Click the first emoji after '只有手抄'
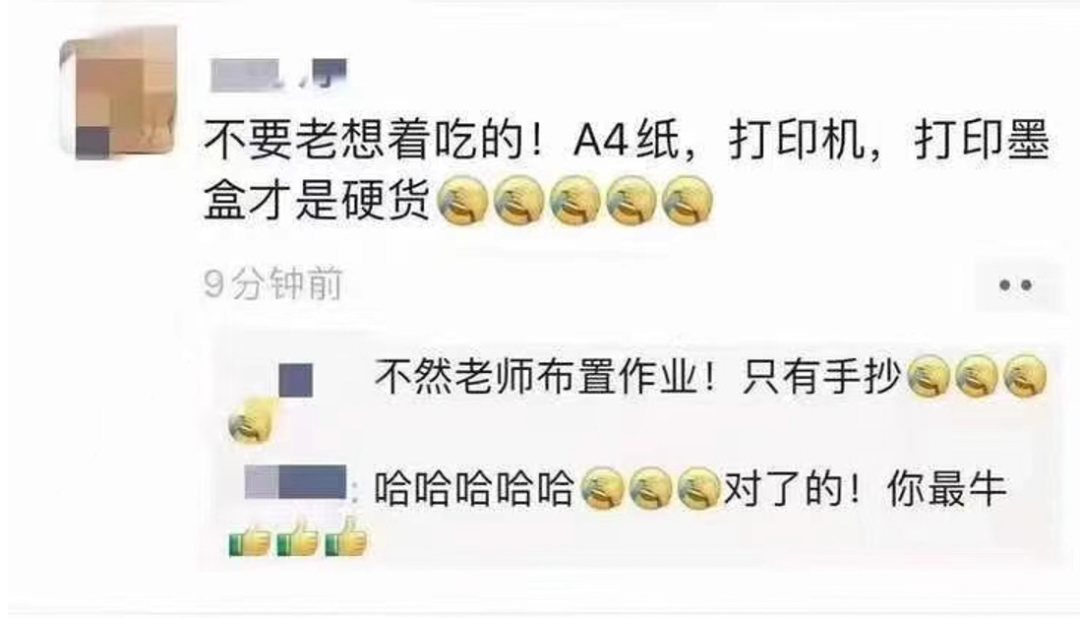Screen dimensions: 1080x618 point(928,377)
